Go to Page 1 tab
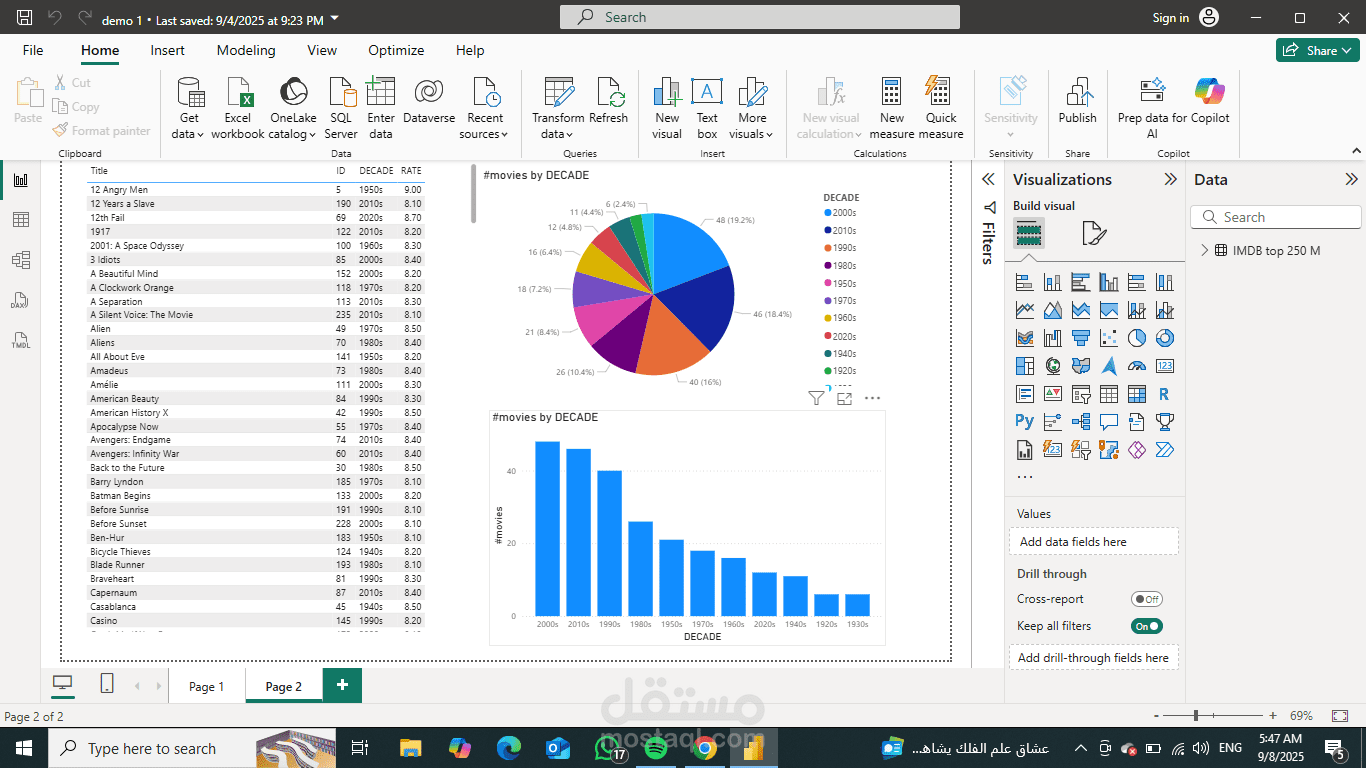This screenshot has width=1366, height=768. (x=207, y=686)
